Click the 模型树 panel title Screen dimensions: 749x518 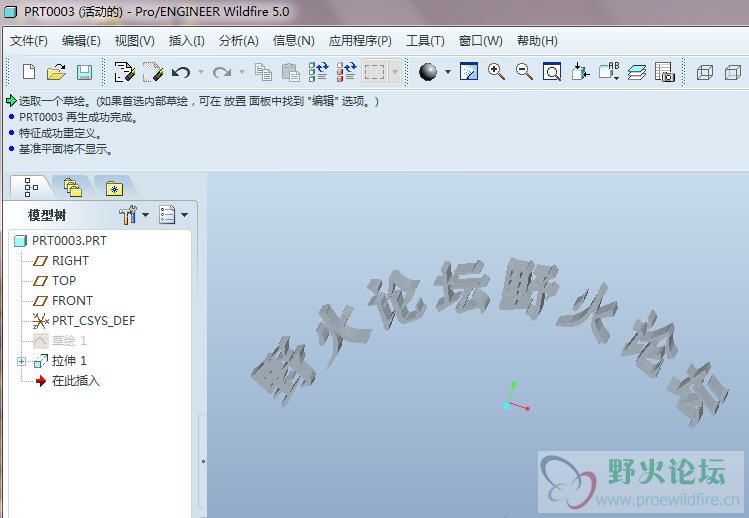tap(47, 216)
